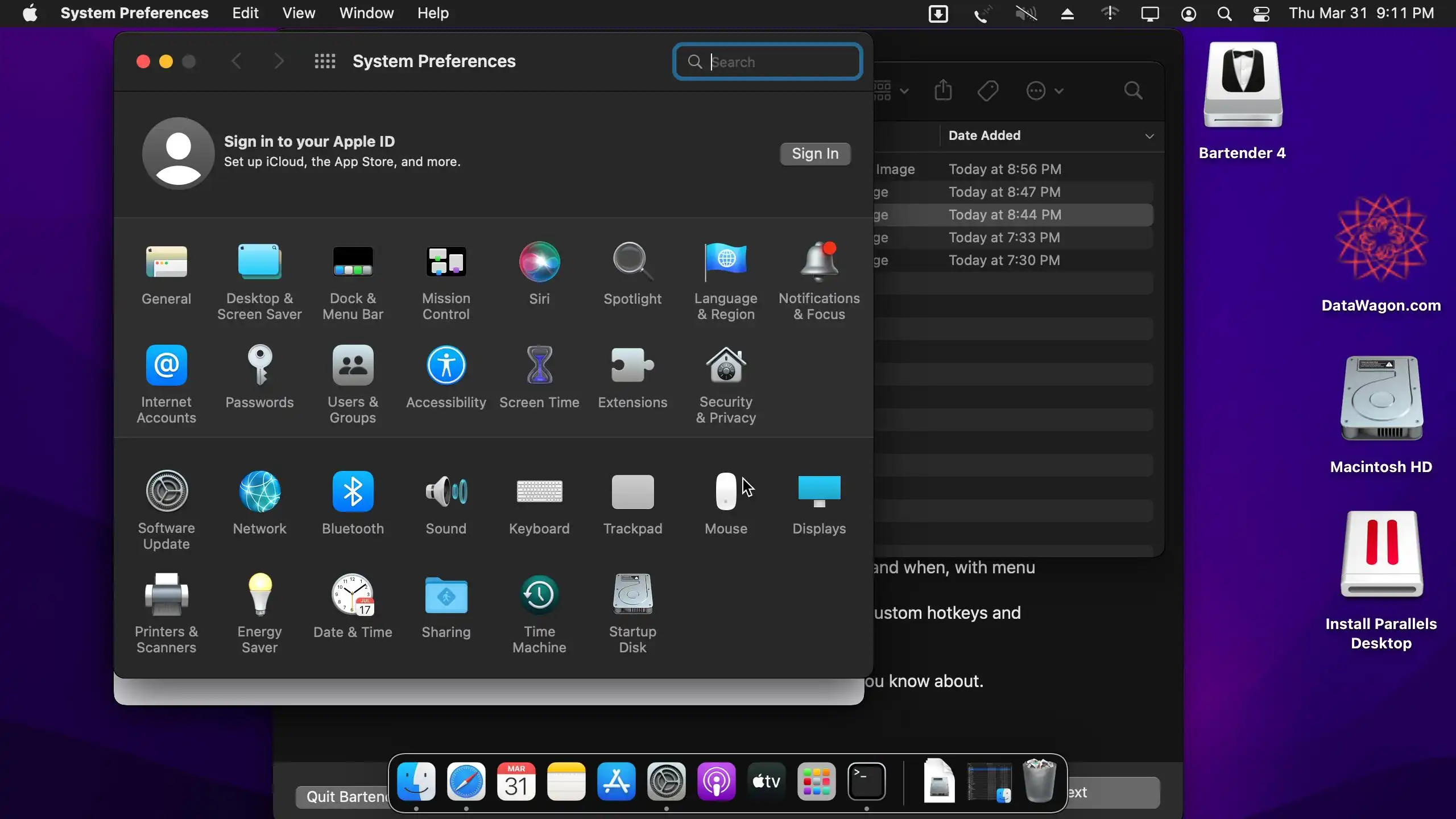Click the Sign In button
1456x819 pixels.
(815, 154)
